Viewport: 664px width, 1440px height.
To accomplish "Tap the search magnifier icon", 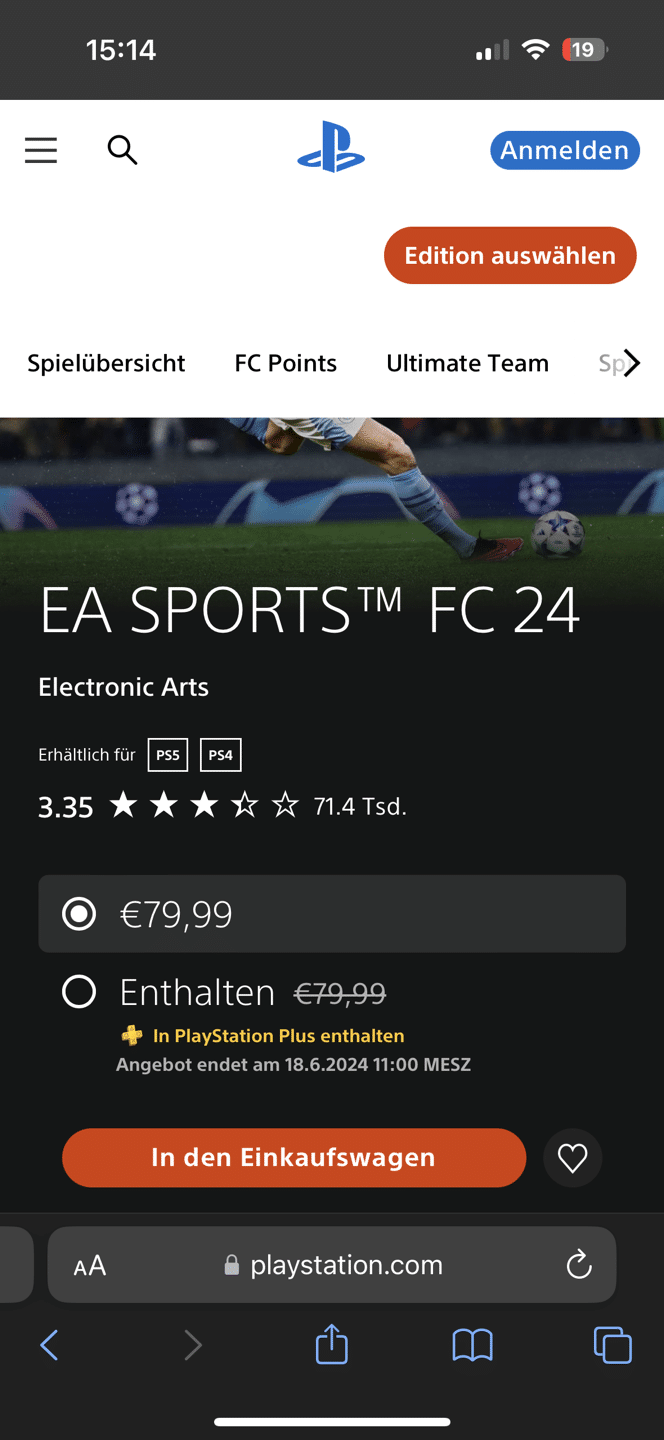I will pyautogui.click(x=122, y=150).
